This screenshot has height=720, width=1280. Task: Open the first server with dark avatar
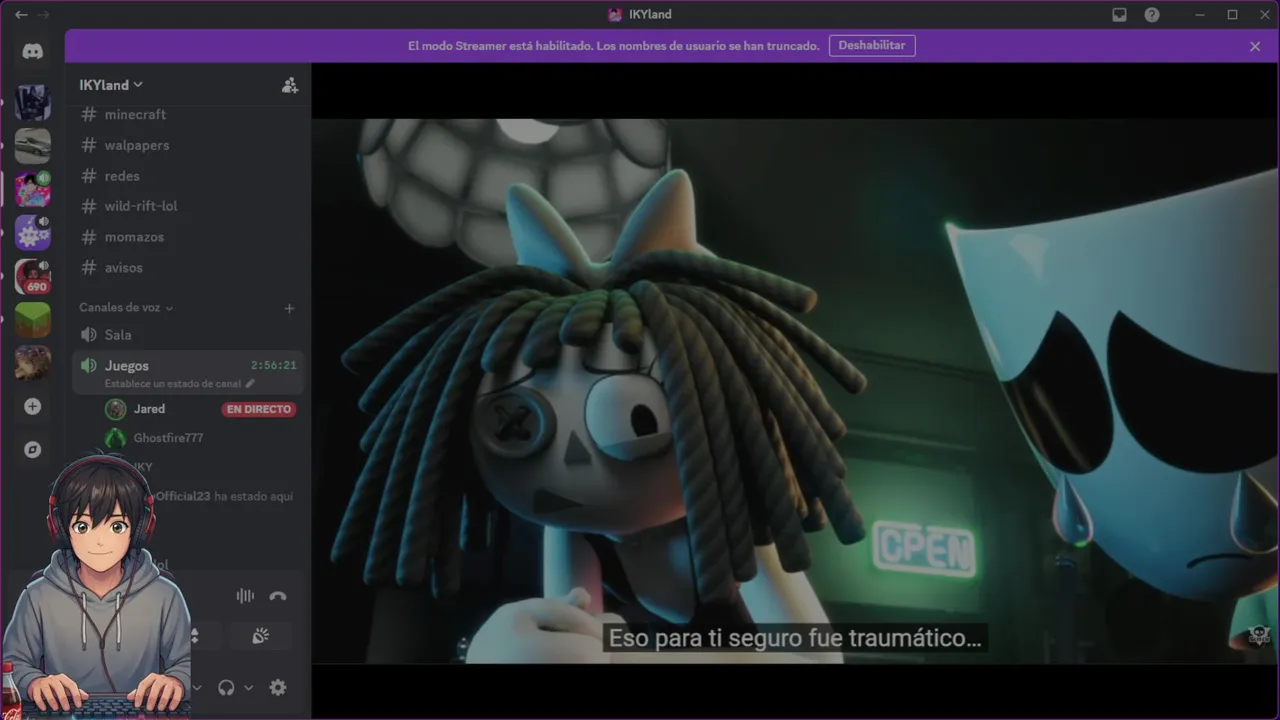coord(33,103)
